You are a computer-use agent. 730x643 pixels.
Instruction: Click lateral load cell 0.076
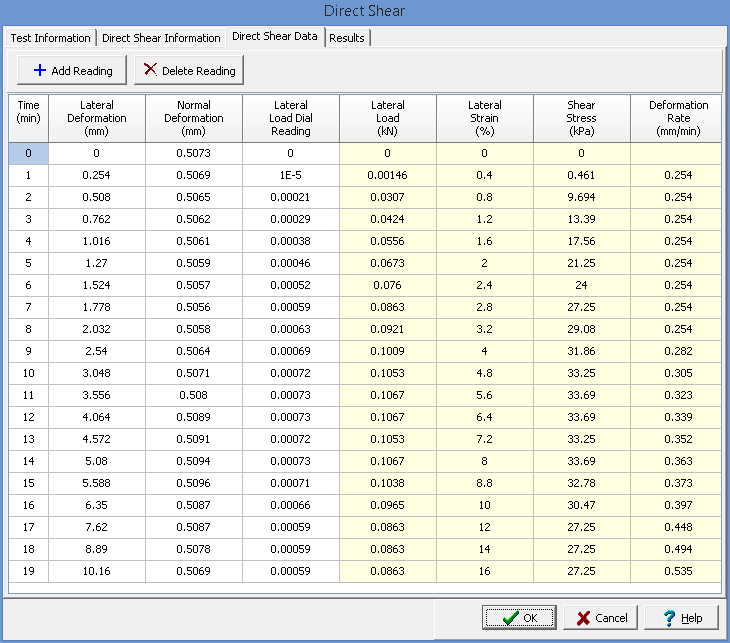388,285
